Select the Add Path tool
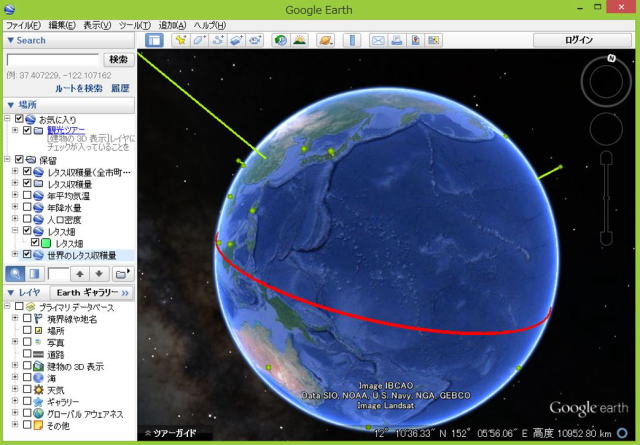This screenshot has width=640, height=445. pos(217,40)
